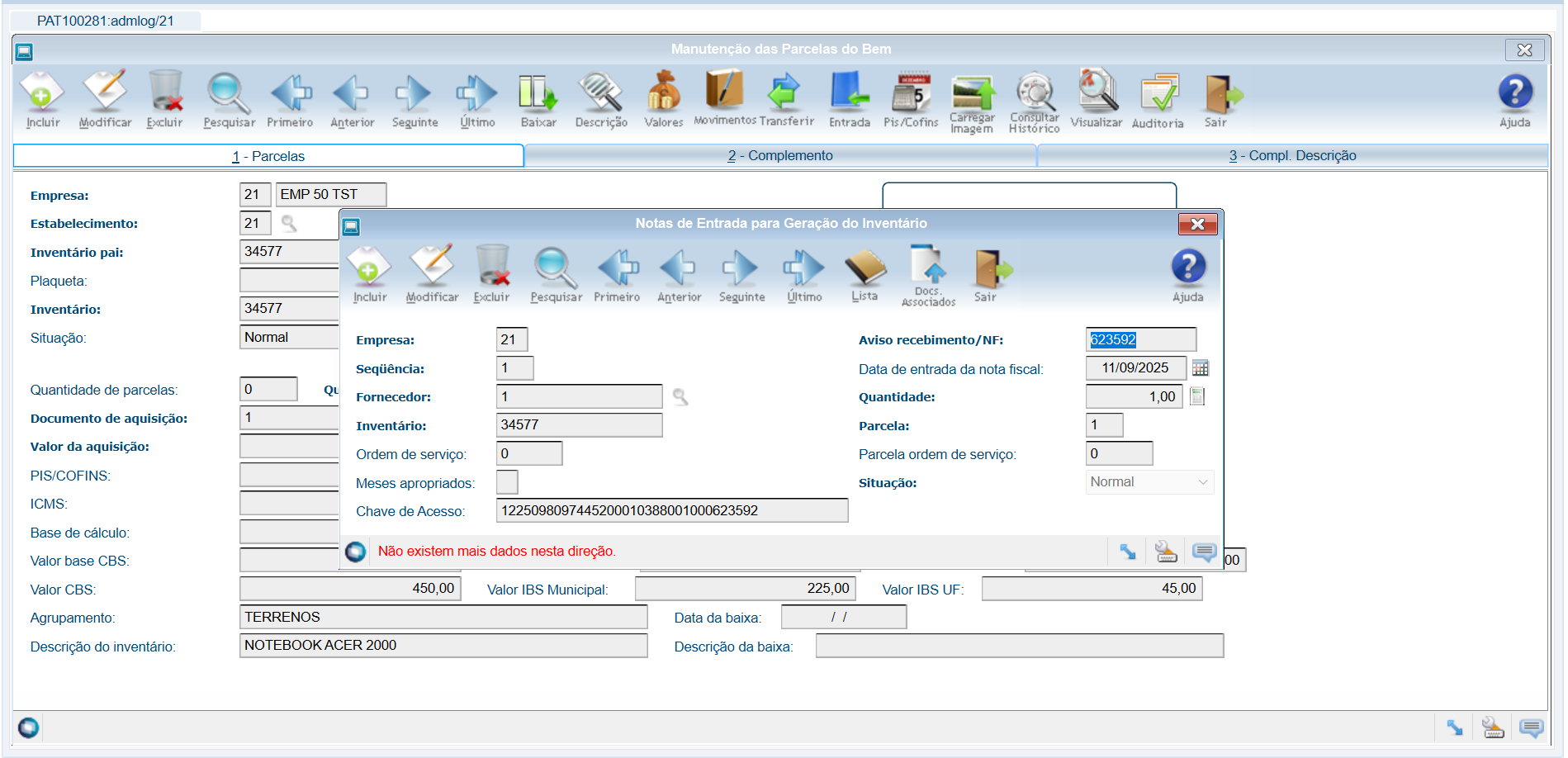The image size is (1568, 758).
Task: Click Parcela ordem de serviço field
Action: [1119, 453]
